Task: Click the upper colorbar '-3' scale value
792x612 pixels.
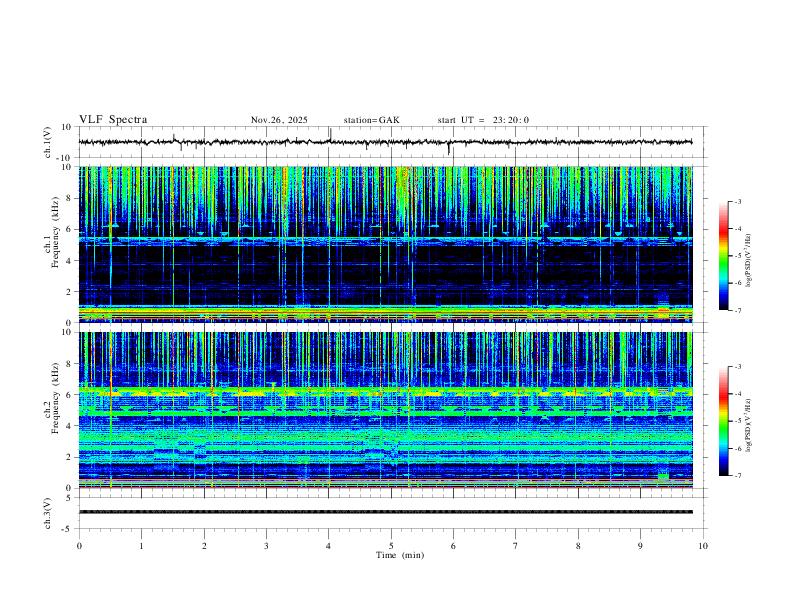Action: [737, 201]
